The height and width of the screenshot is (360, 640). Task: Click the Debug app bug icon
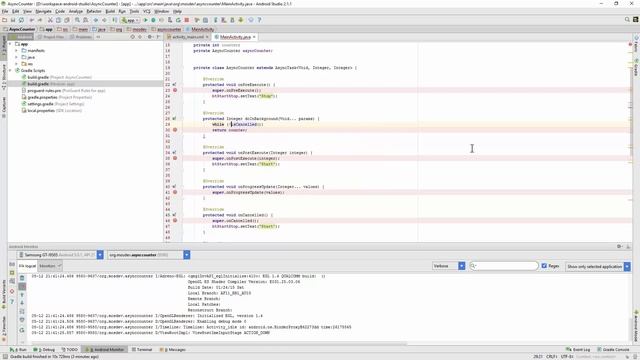(153, 20)
